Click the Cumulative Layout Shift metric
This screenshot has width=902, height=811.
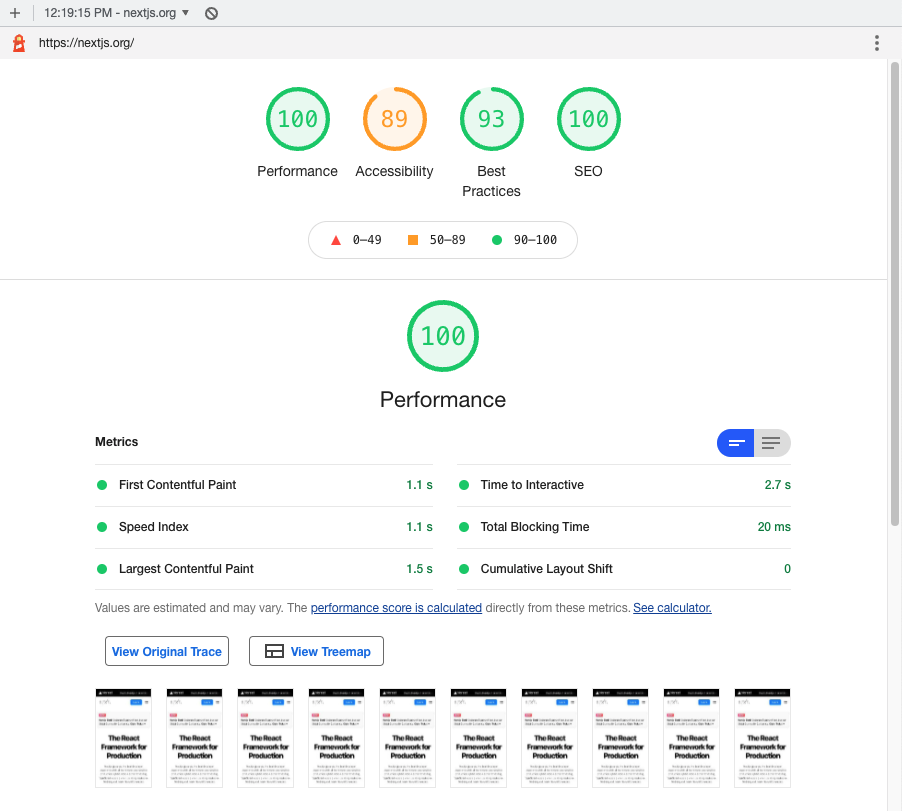624,569
